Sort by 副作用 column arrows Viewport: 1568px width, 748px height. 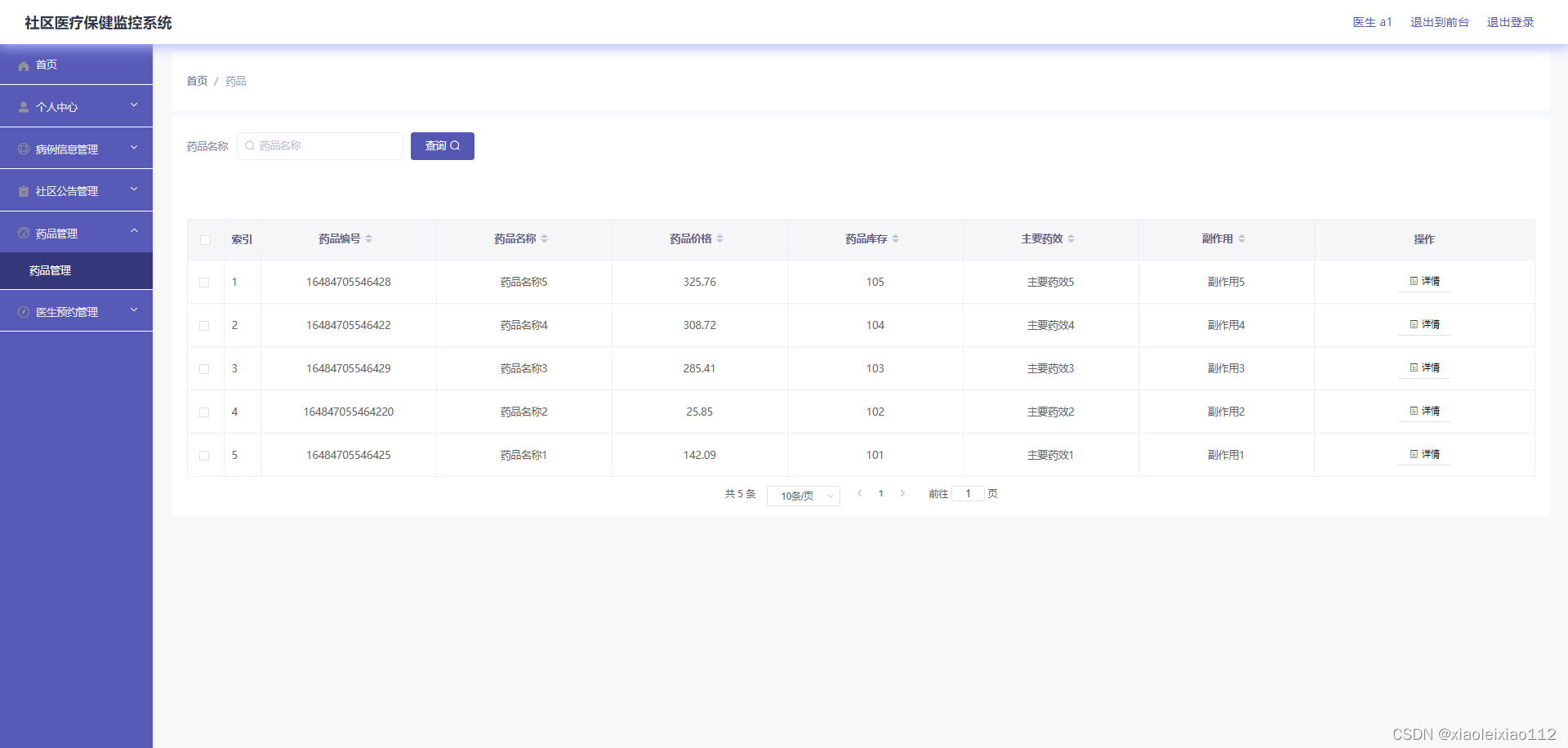[1242, 238]
